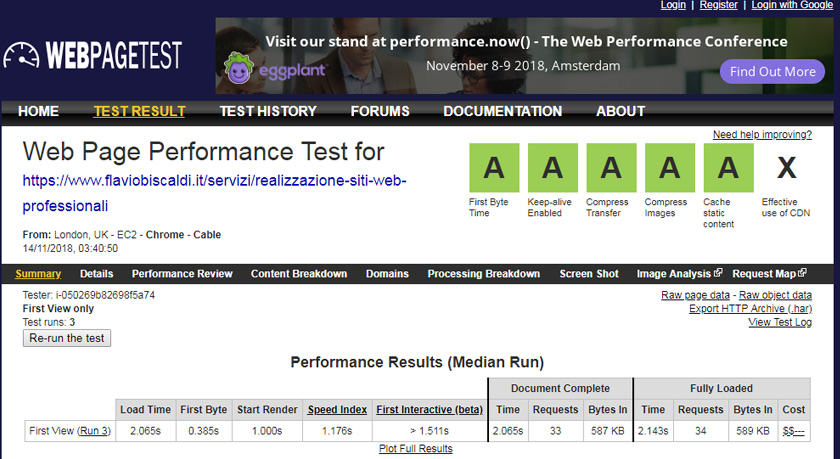Switch to the Details tab

[x=96, y=274]
